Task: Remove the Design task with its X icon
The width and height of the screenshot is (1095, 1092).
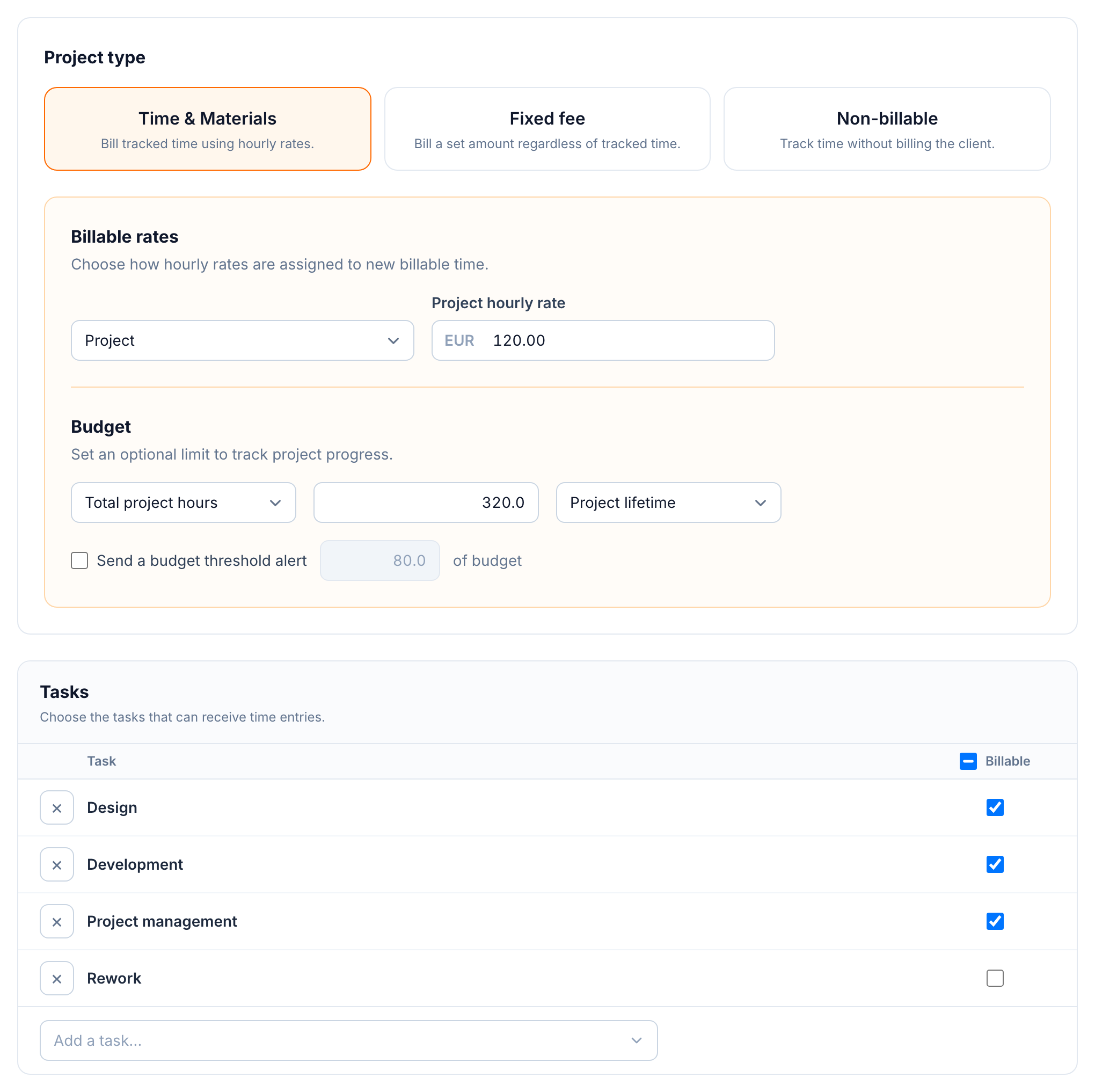Action: pos(57,807)
